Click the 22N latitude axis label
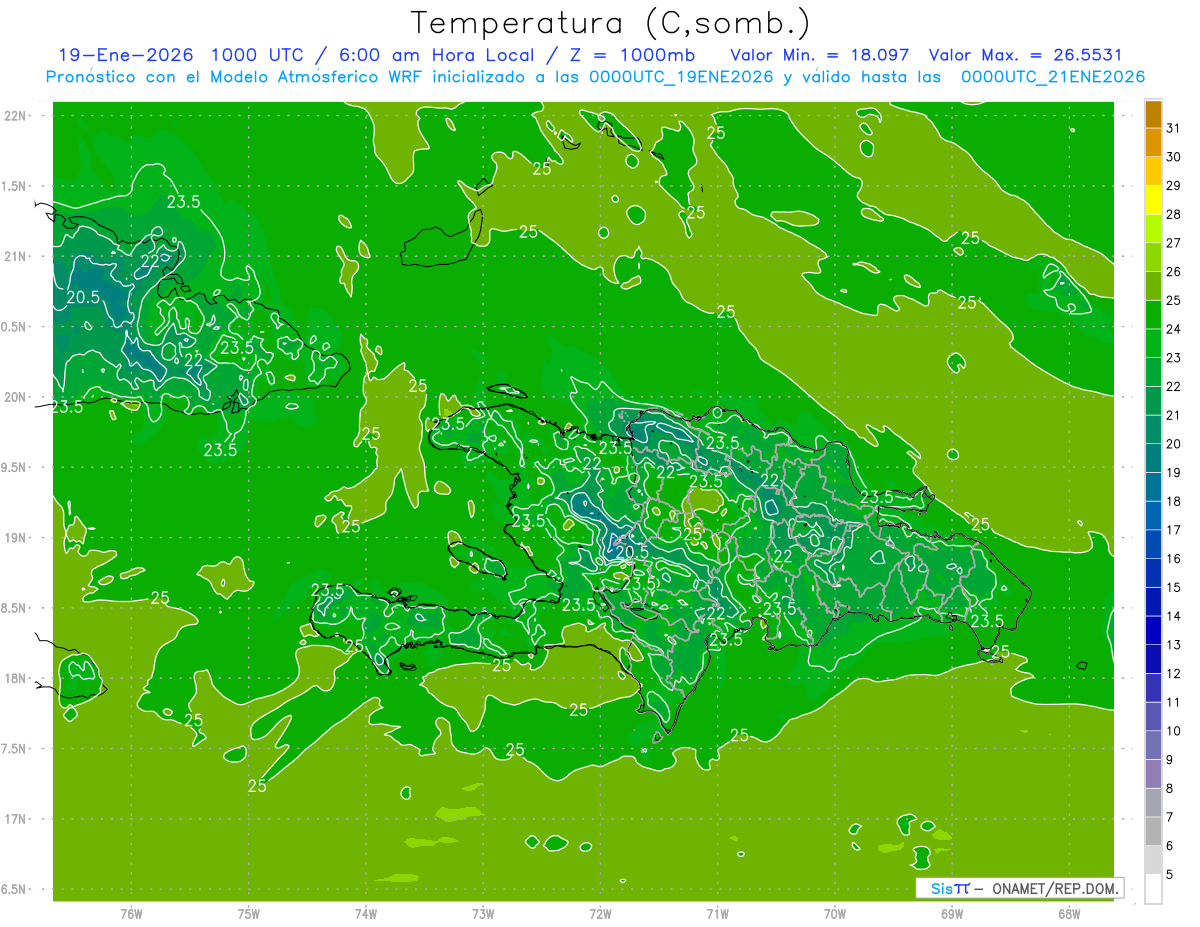The width and height of the screenshot is (1200, 927). pos(17,116)
